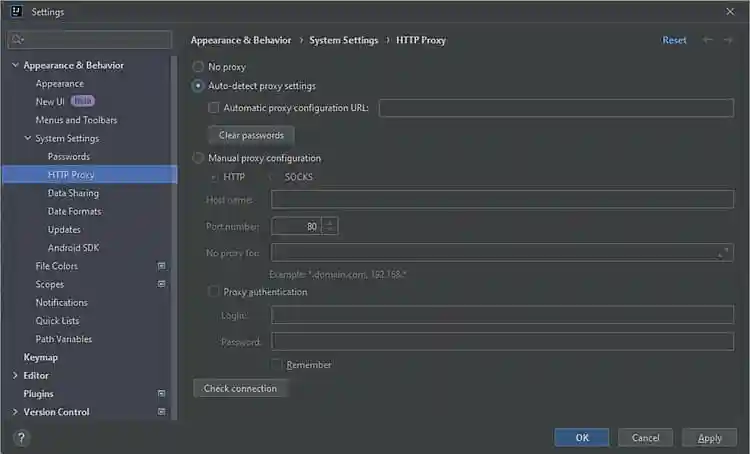750x454 pixels.
Task: Focus the settings search field
Action: 89,39
